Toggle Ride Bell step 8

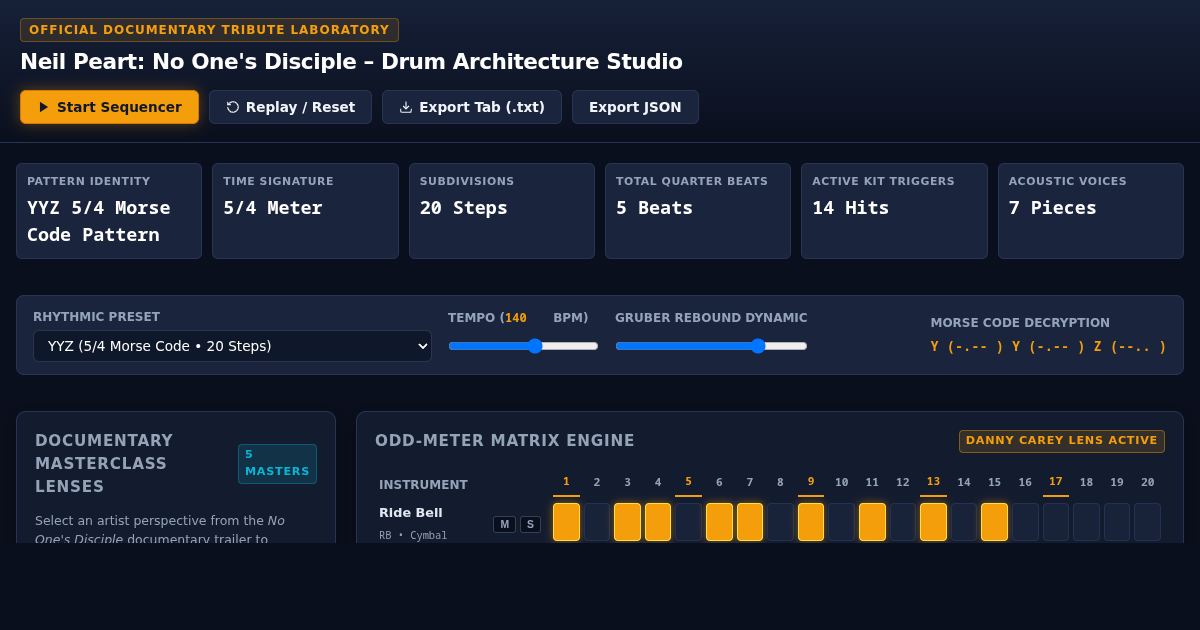pos(780,522)
